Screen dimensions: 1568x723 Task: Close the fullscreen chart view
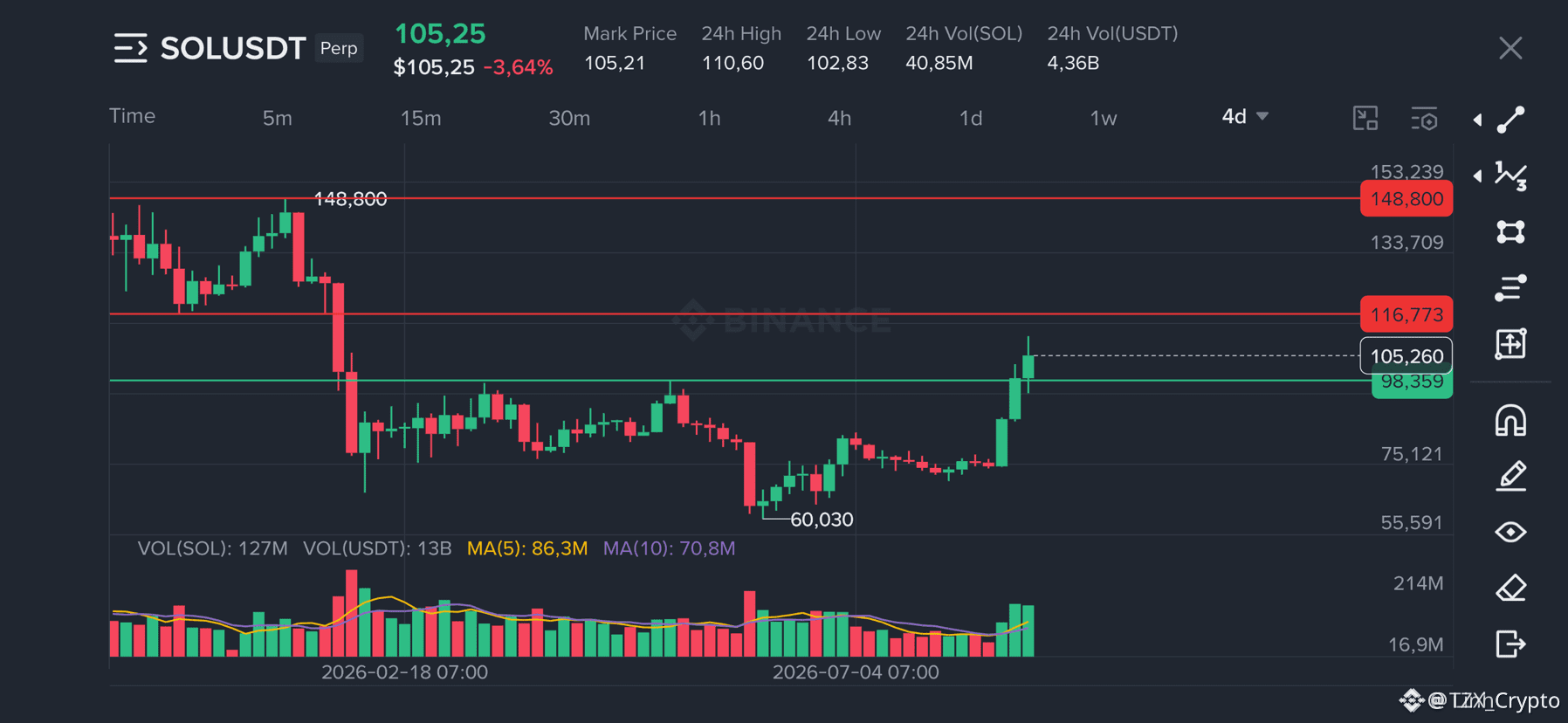tap(1510, 48)
